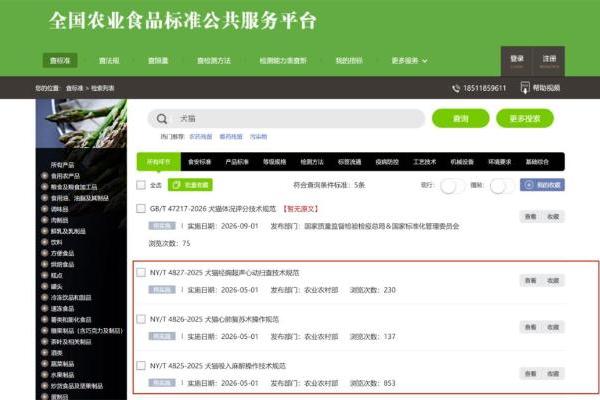This screenshot has width=600, height=400.
Task: Switch to the 检测方法 tab
Action: 312,162
